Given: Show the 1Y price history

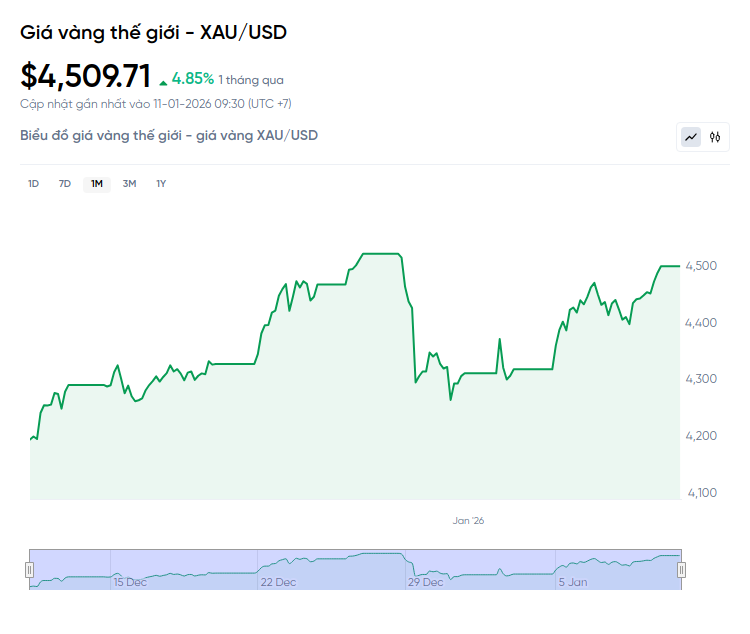Looking at the screenshot, I should (x=161, y=184).
